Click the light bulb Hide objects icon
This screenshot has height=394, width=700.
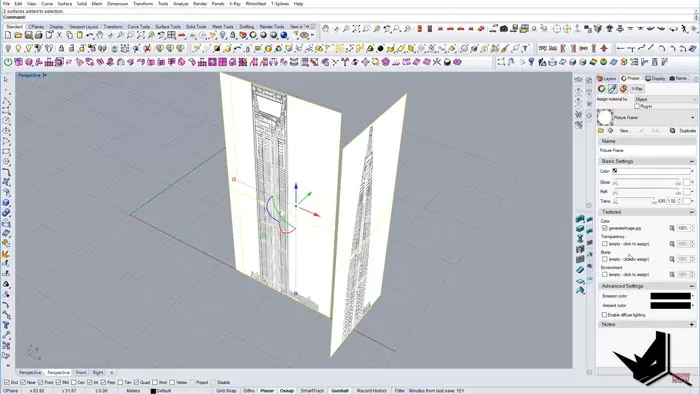[x=8, y=48]
